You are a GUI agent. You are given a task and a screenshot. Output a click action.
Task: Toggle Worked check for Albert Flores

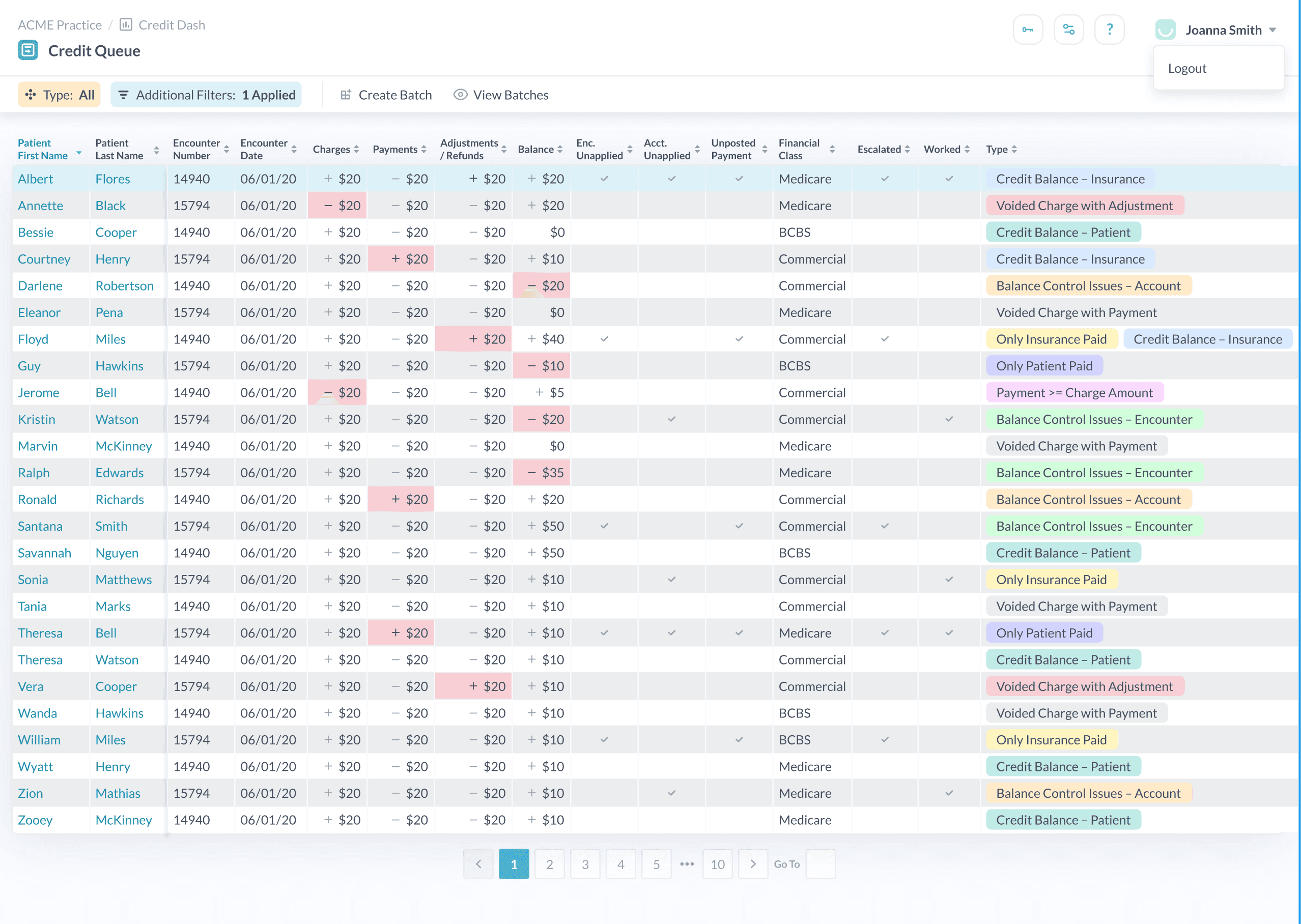(949, 179)
